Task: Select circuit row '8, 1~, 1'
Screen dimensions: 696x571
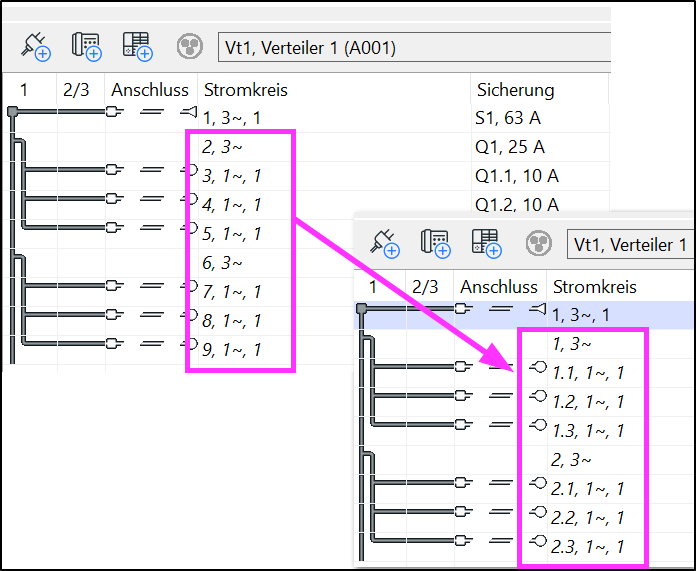Action: tap(232, 321)
